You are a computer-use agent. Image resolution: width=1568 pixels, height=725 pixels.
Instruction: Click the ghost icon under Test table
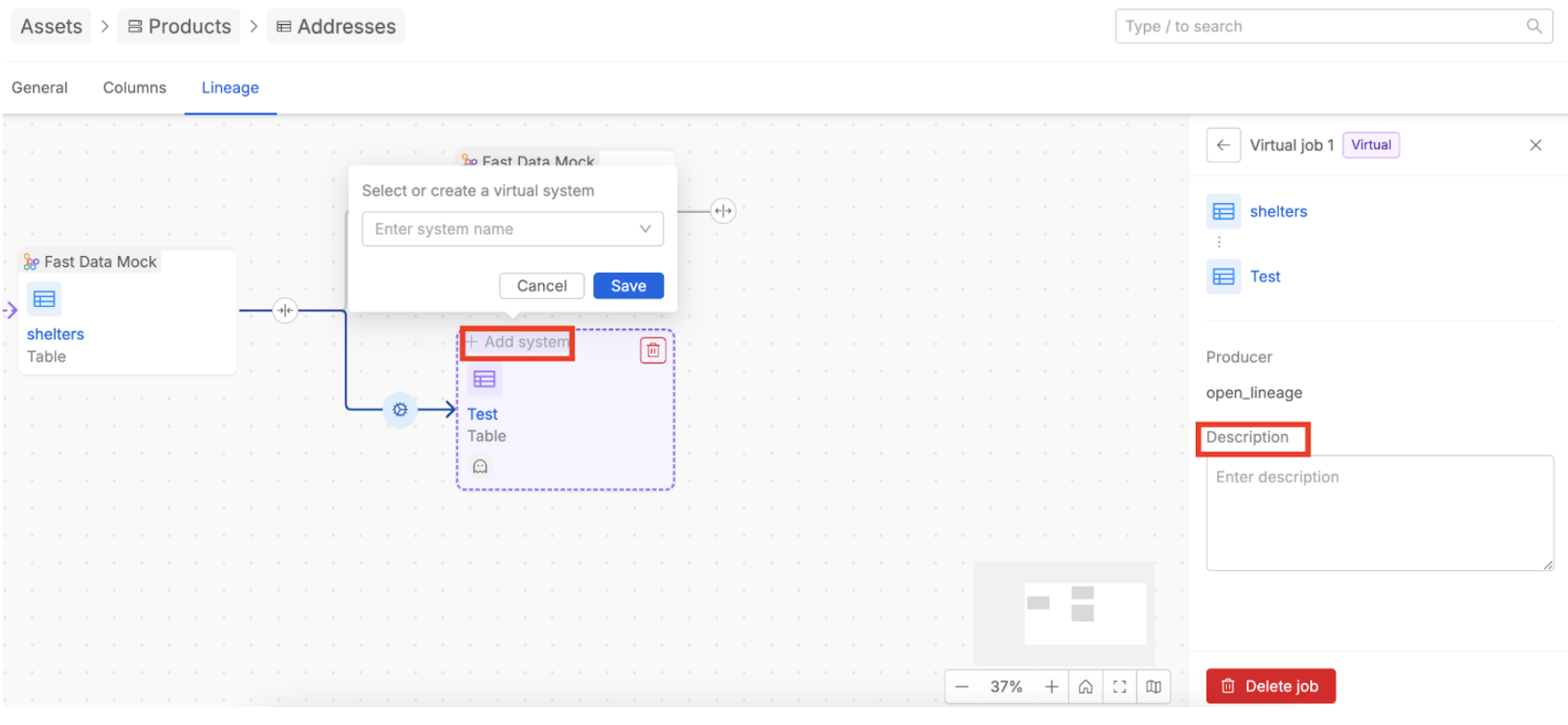481,466
